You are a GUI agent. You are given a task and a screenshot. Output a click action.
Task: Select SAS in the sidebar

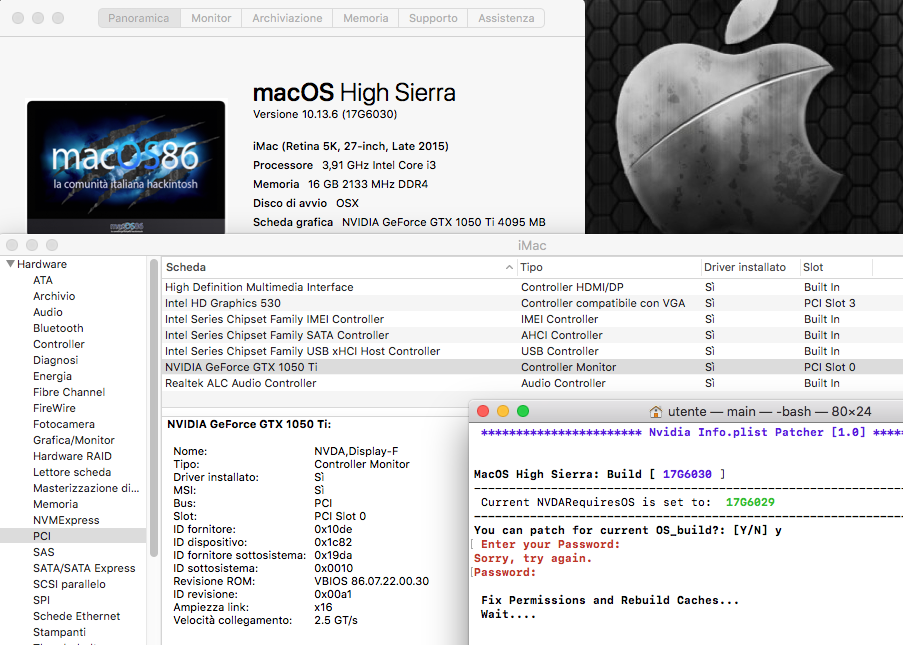[x=44, y=552]
